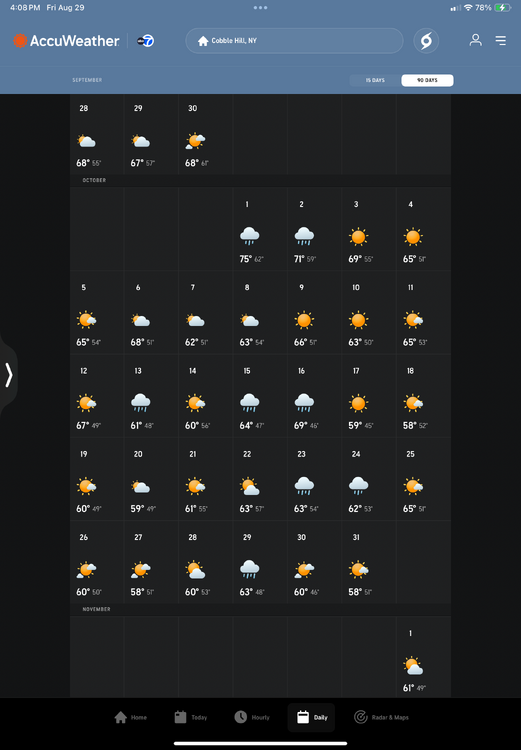Tap the October 9 sunny icon
521x750 pixels.
tap(304, 320)
